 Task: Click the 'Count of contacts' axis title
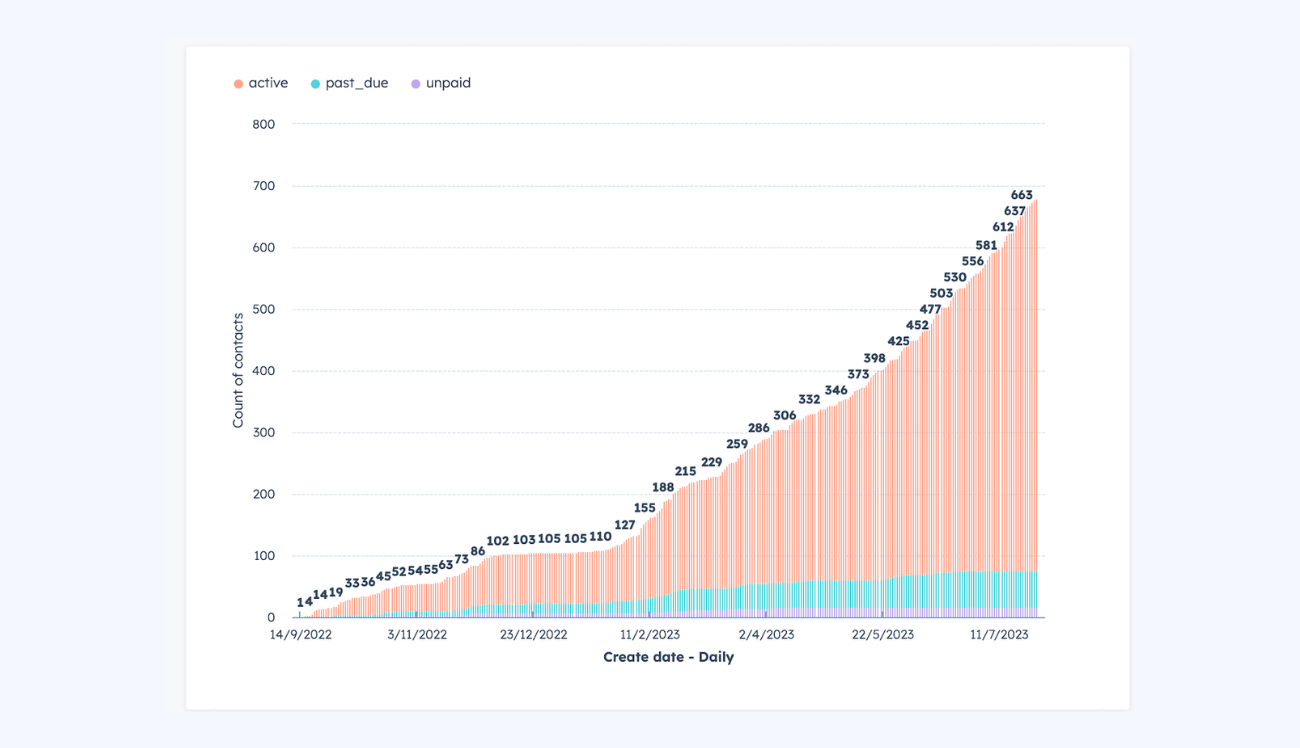238,371
